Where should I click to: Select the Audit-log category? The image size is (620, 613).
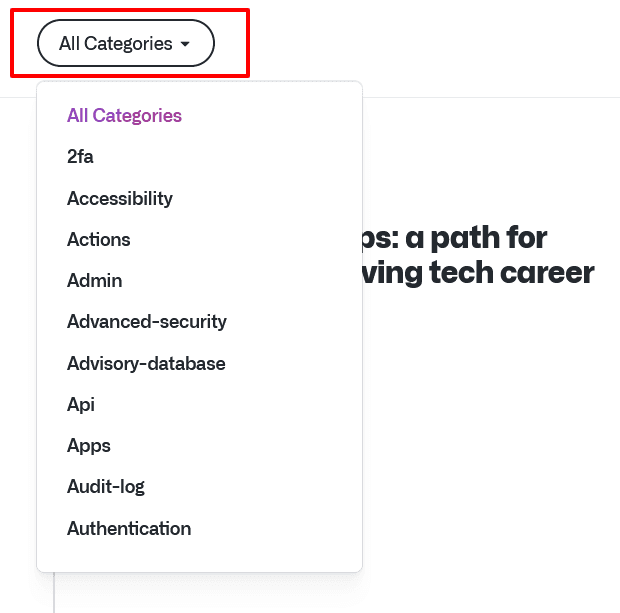click(x=106, y=486)
